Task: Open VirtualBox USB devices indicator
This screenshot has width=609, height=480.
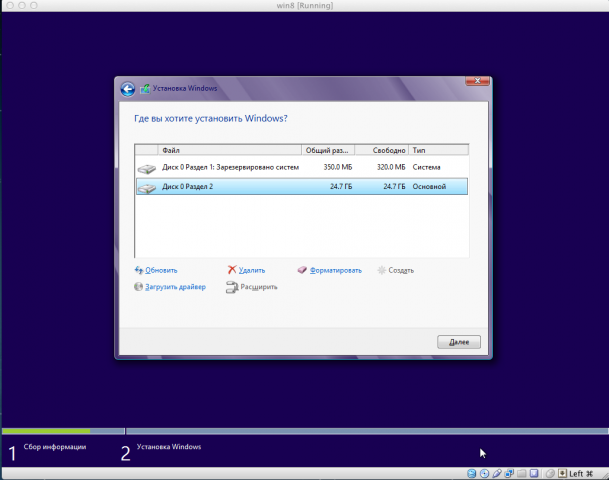Action: click(x=497, y=473)
